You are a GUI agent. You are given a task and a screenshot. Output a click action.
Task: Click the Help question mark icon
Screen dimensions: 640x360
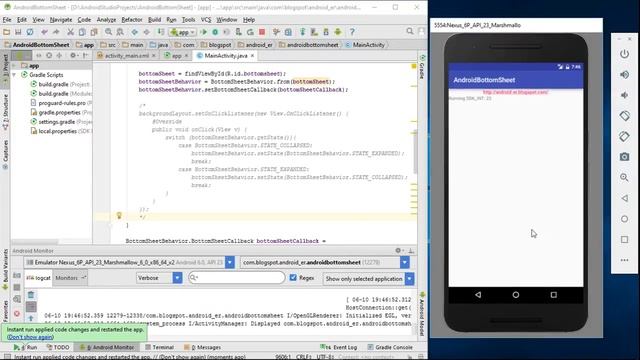[x=352, y=32]
